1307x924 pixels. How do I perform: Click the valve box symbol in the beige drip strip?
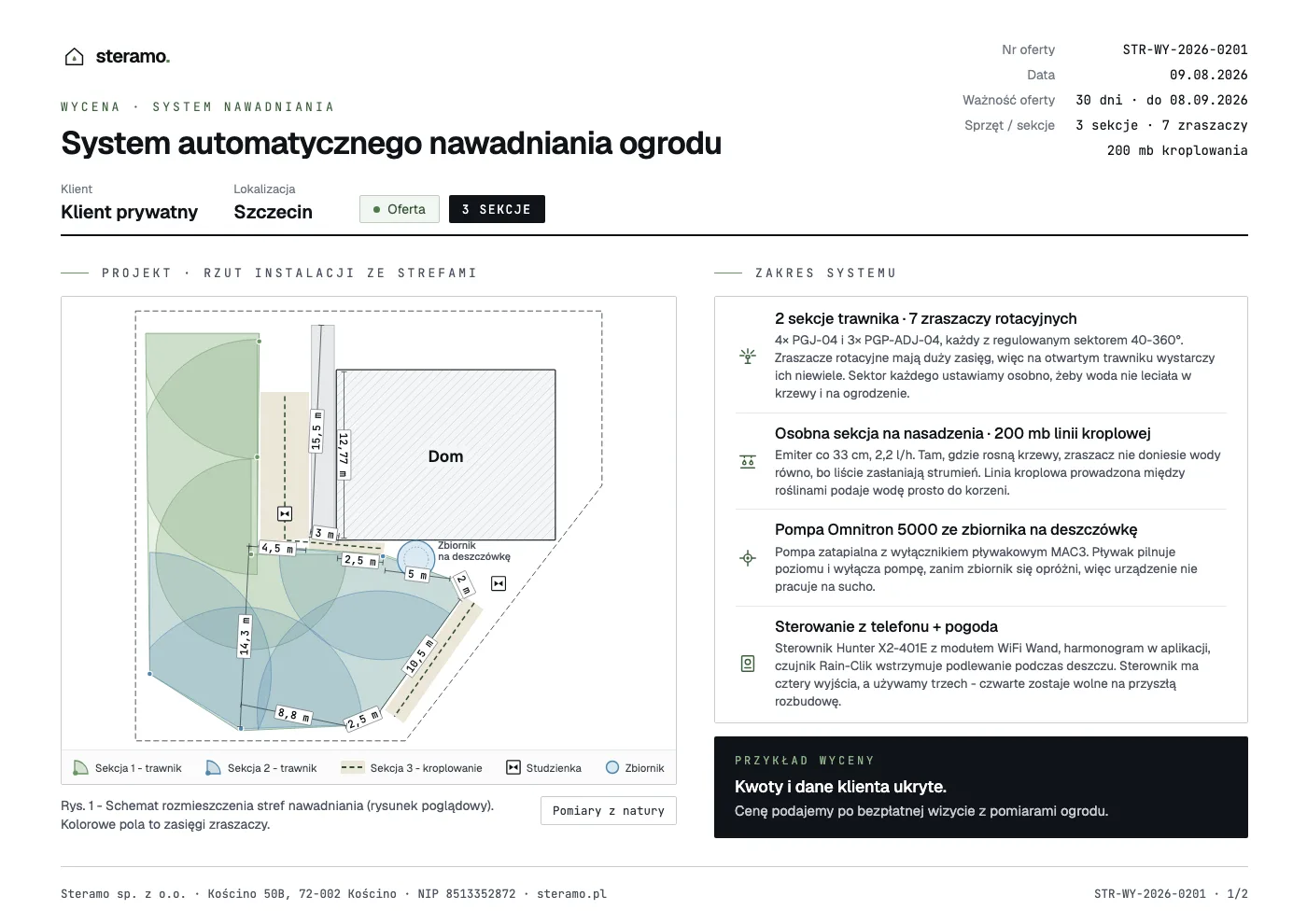click(285, 513)
